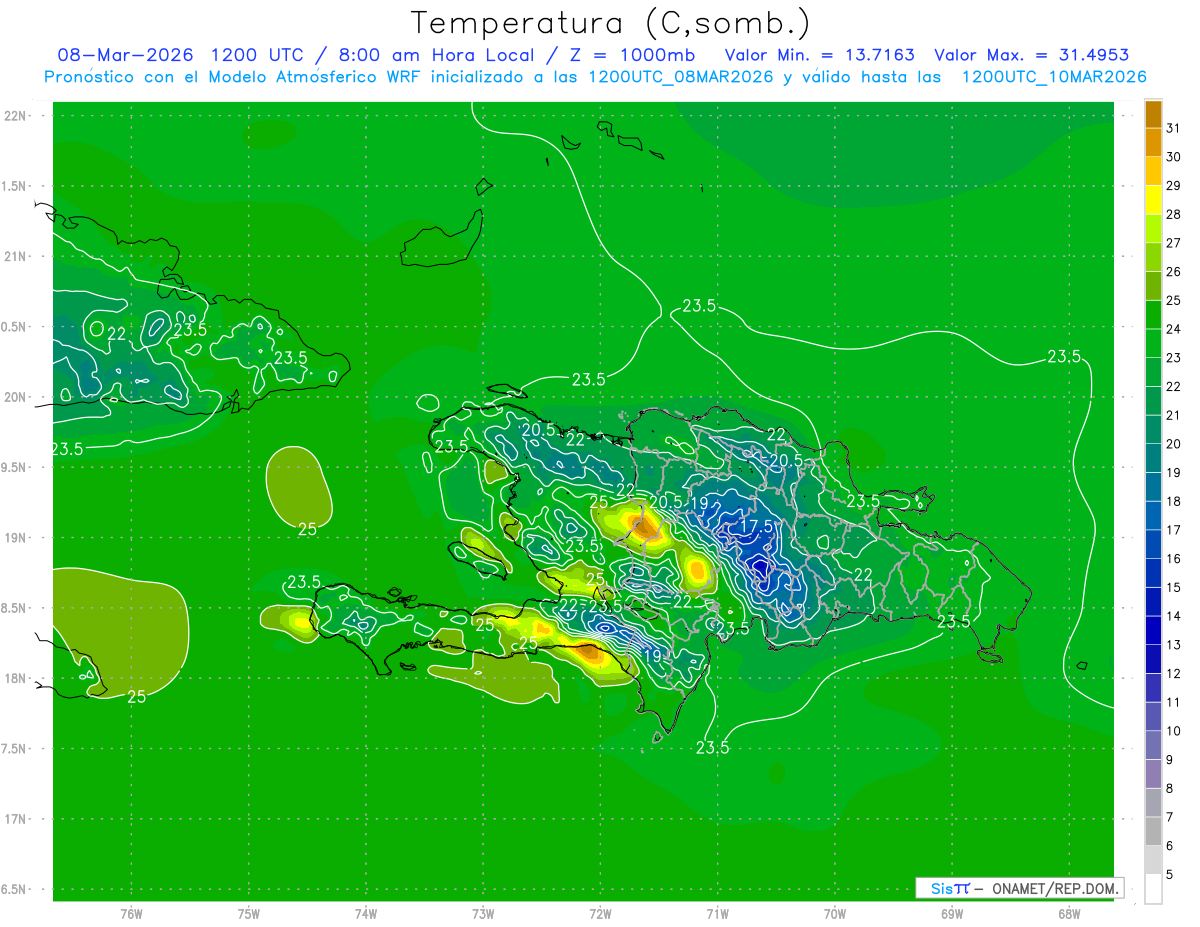Click the '17N' latitude axis label
This screenshot has height=927, width=1200.
(x=14, y=819)
